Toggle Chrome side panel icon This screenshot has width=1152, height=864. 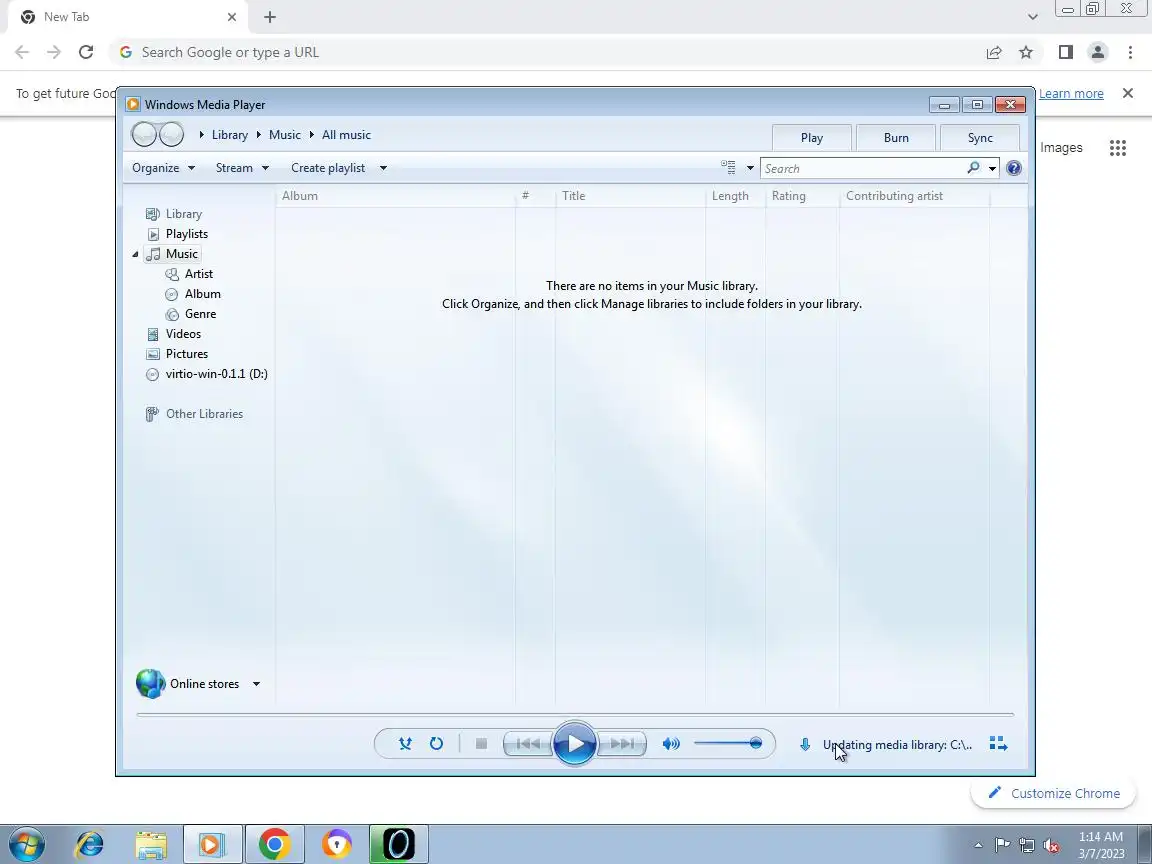pos(1065,52)
